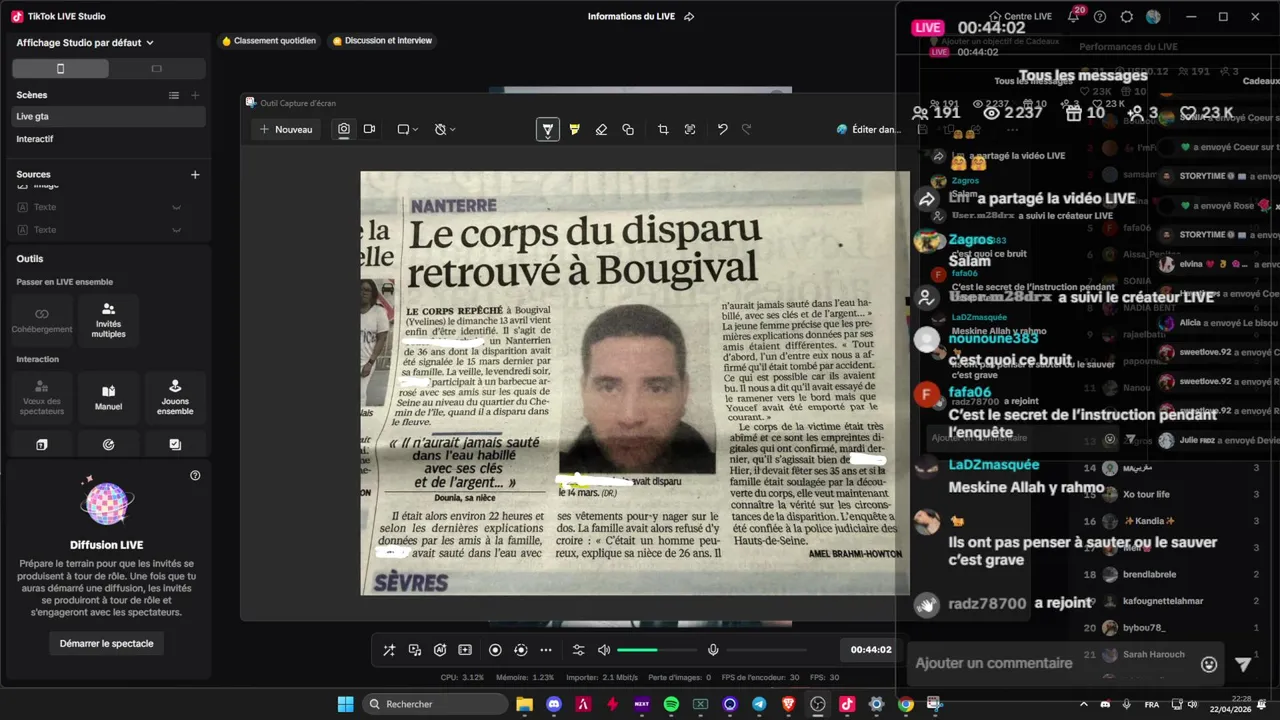Show hidden system tray icons chevron

(1084, 704)
